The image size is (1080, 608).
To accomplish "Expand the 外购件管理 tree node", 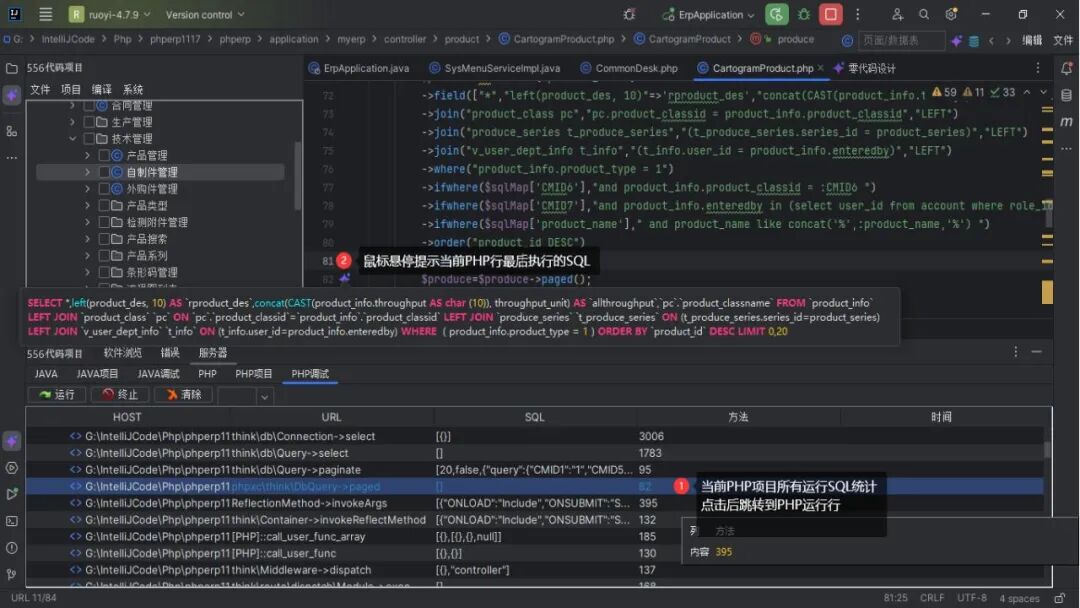I will click(88, 189).
